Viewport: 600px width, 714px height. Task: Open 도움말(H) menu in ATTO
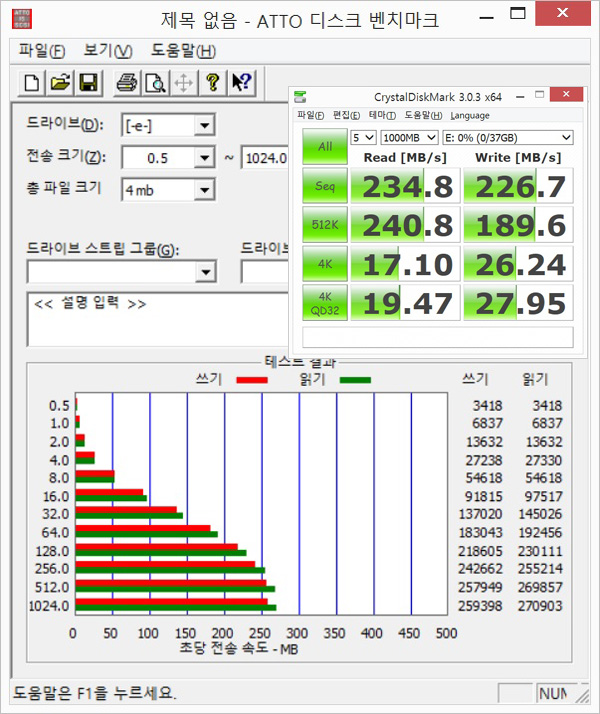183,50
